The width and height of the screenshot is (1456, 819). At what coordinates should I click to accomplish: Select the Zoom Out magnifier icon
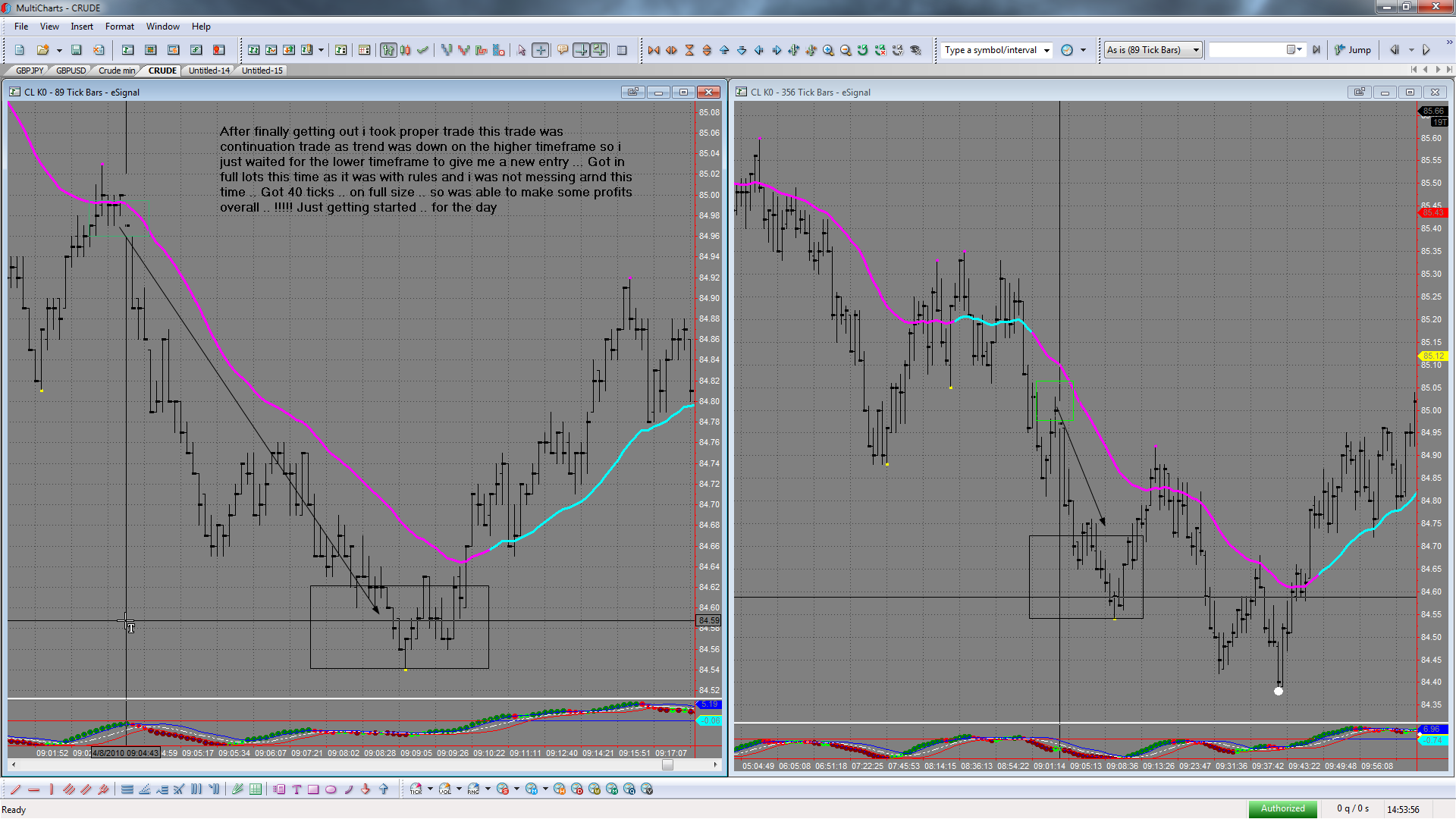pyautogui.click(x=846, y=50)
